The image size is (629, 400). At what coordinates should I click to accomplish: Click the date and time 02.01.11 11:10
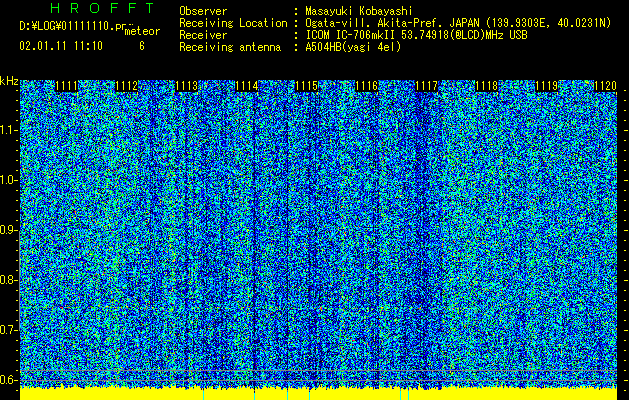pyautogui.click(x=61, y=46)
